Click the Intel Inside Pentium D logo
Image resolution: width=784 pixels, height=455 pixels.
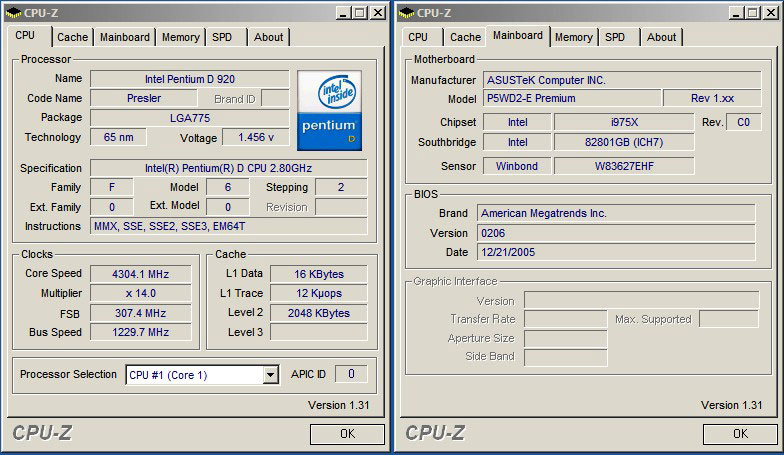coord(329,110)
